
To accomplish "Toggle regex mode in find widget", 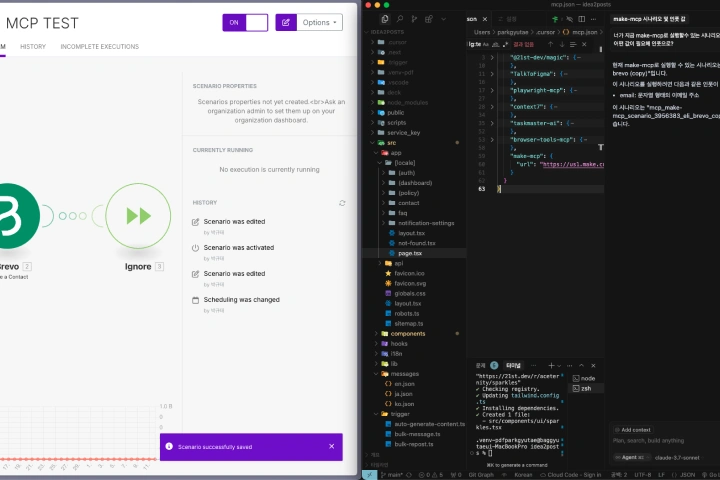I will coord(506,45).
